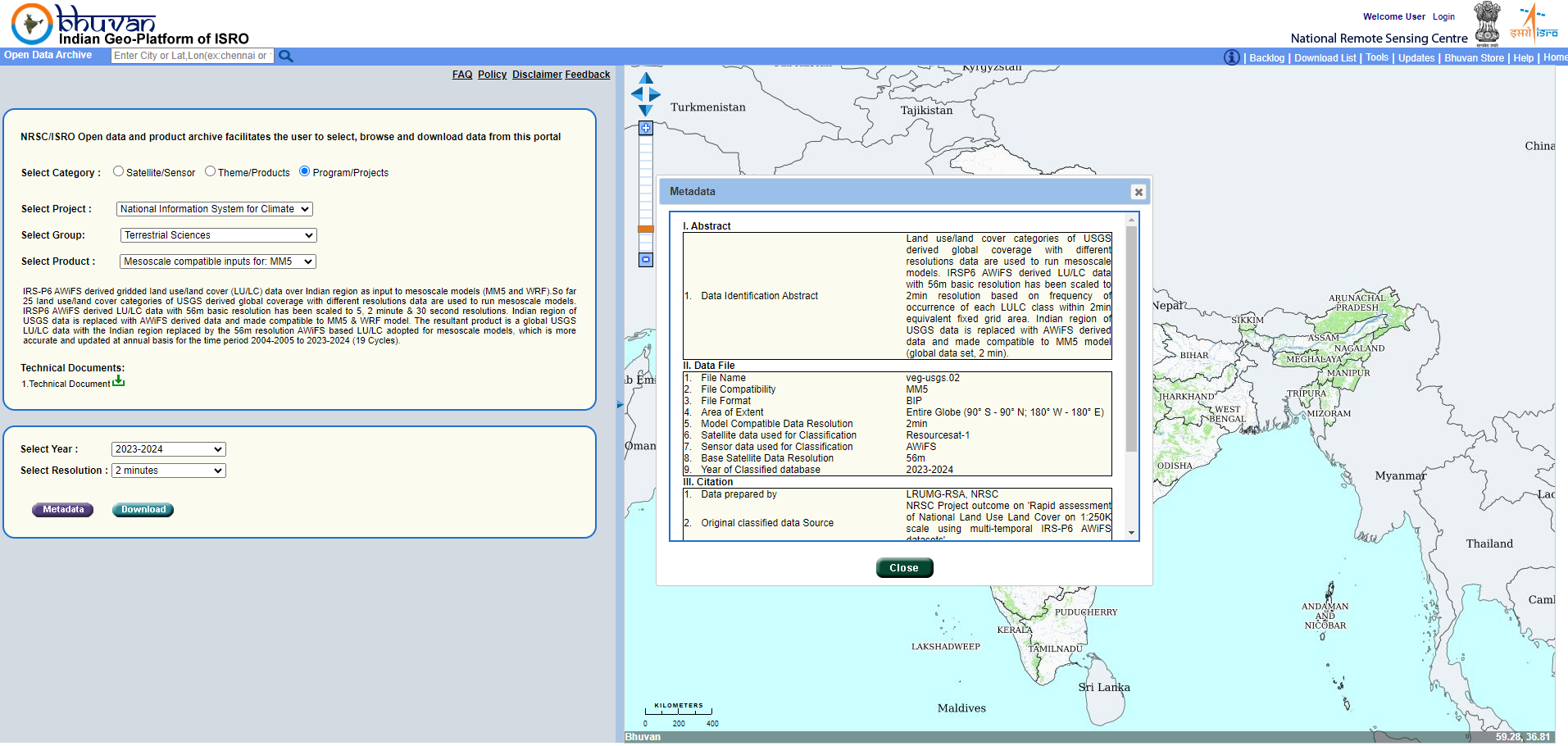Click 1.Technical Document text link
This screenshot has width=1568, height=746.
(66, 384)
